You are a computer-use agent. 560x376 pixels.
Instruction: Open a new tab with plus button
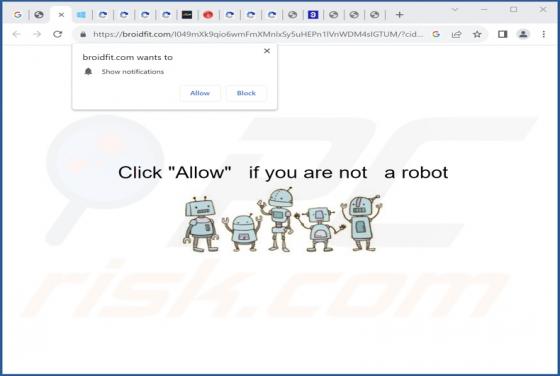pos(400,15)
